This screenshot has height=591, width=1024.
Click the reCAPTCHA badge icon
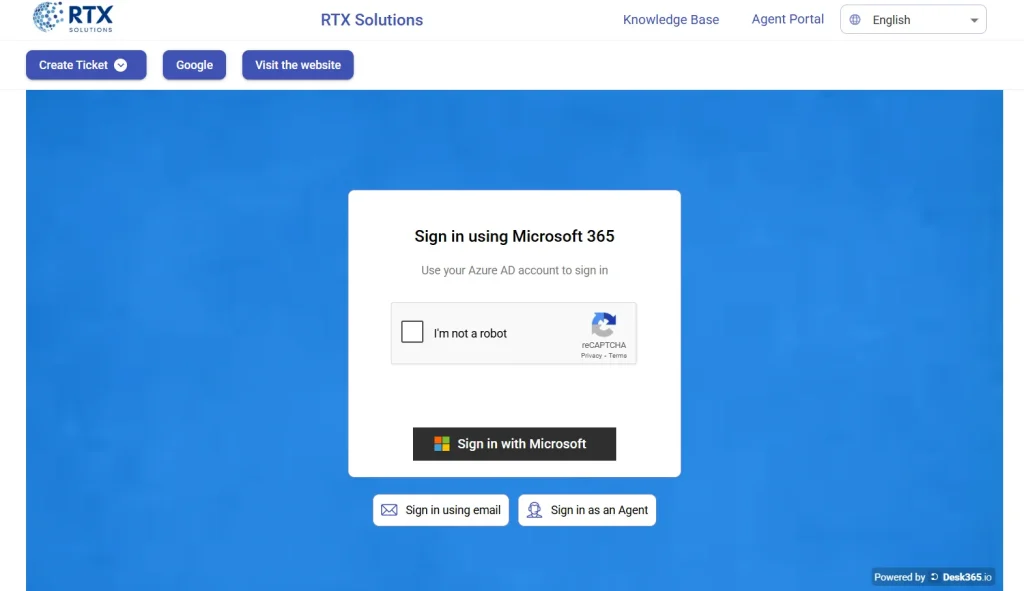click(604, 325)
